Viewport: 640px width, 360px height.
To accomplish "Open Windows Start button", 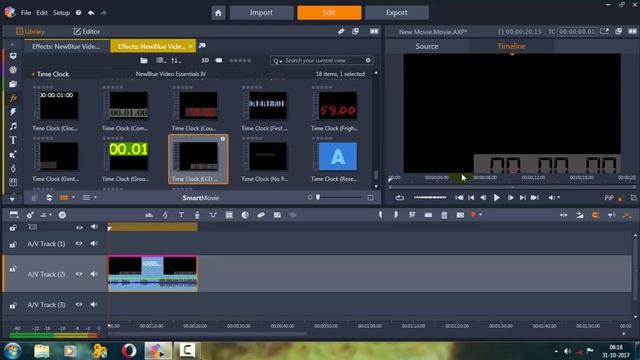I will [13, 351].
